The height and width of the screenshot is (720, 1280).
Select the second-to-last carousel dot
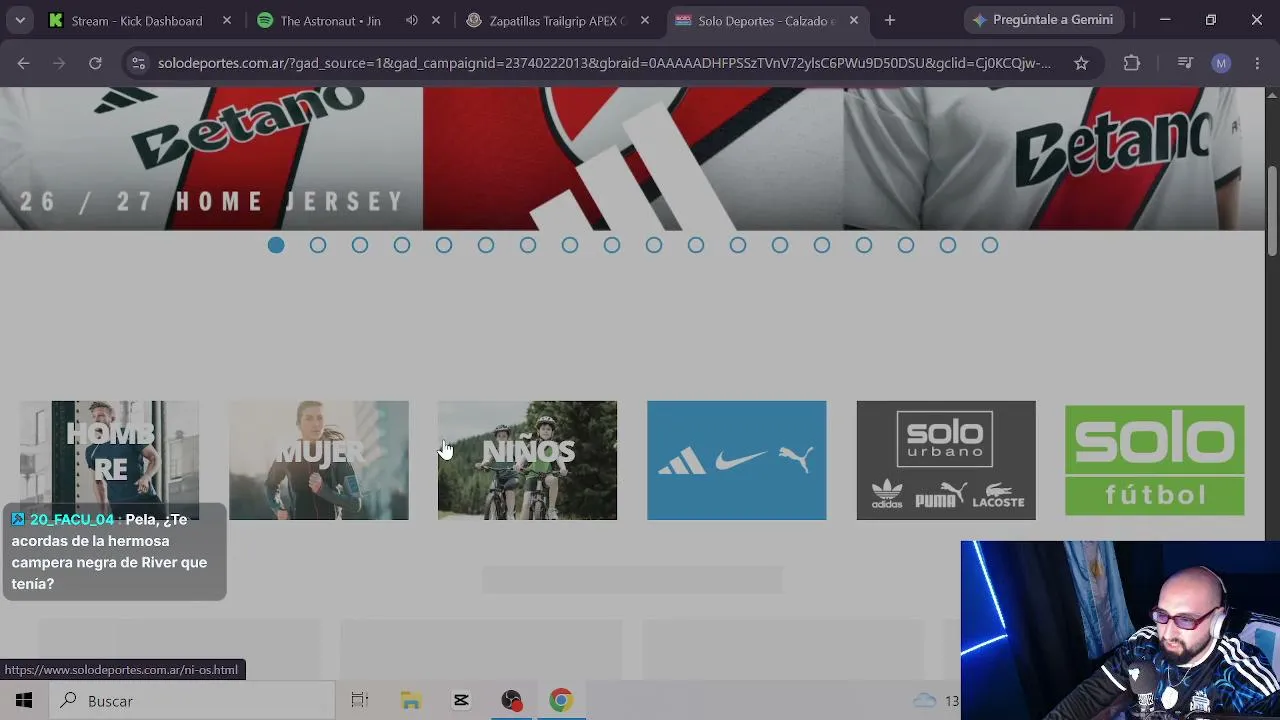point(948,245)
